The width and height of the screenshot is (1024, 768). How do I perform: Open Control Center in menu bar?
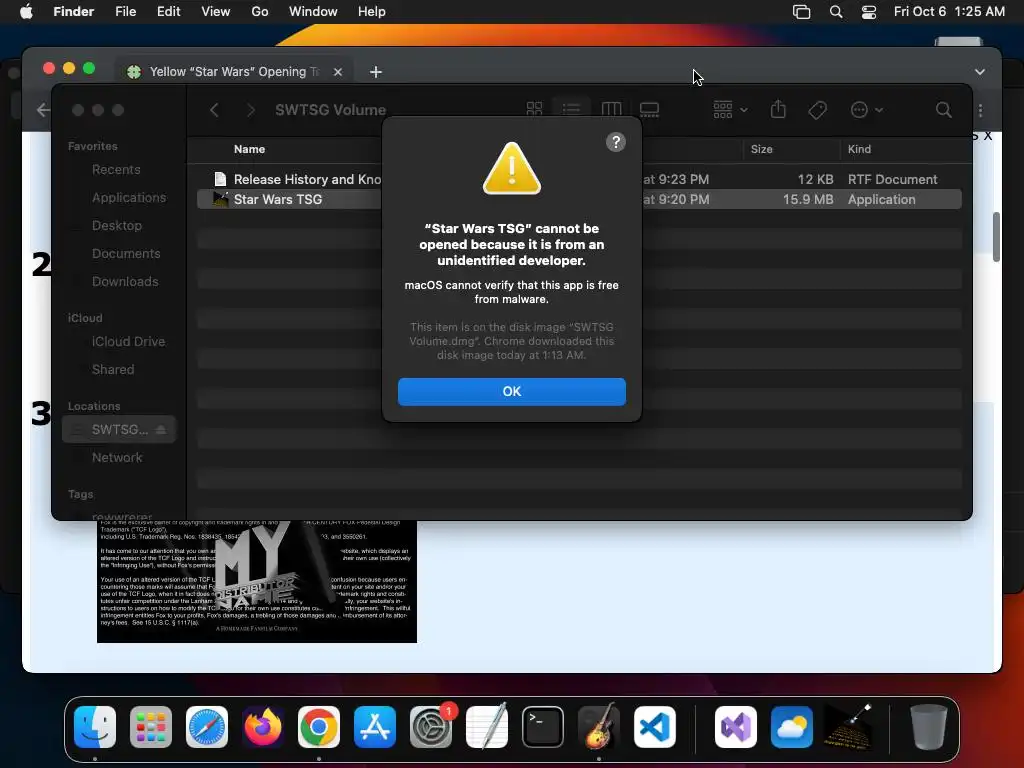869,12
